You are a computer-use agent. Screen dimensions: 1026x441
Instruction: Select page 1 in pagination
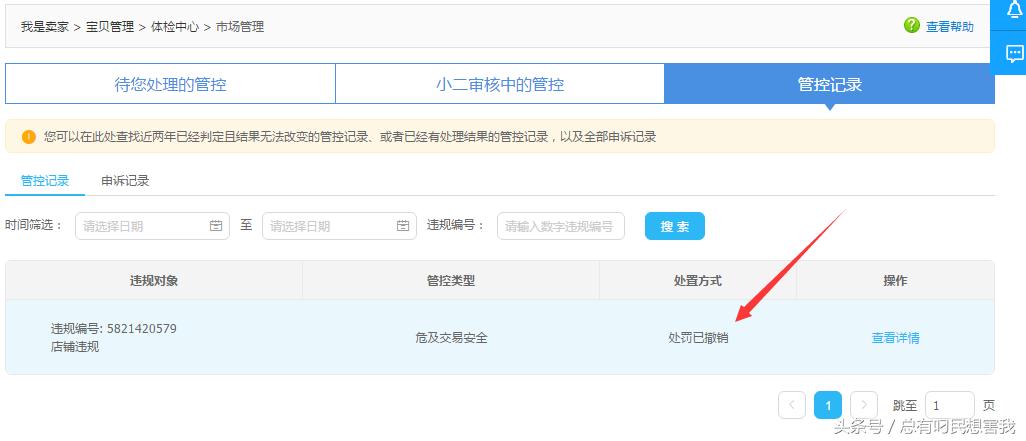click(x=828, y=405)
